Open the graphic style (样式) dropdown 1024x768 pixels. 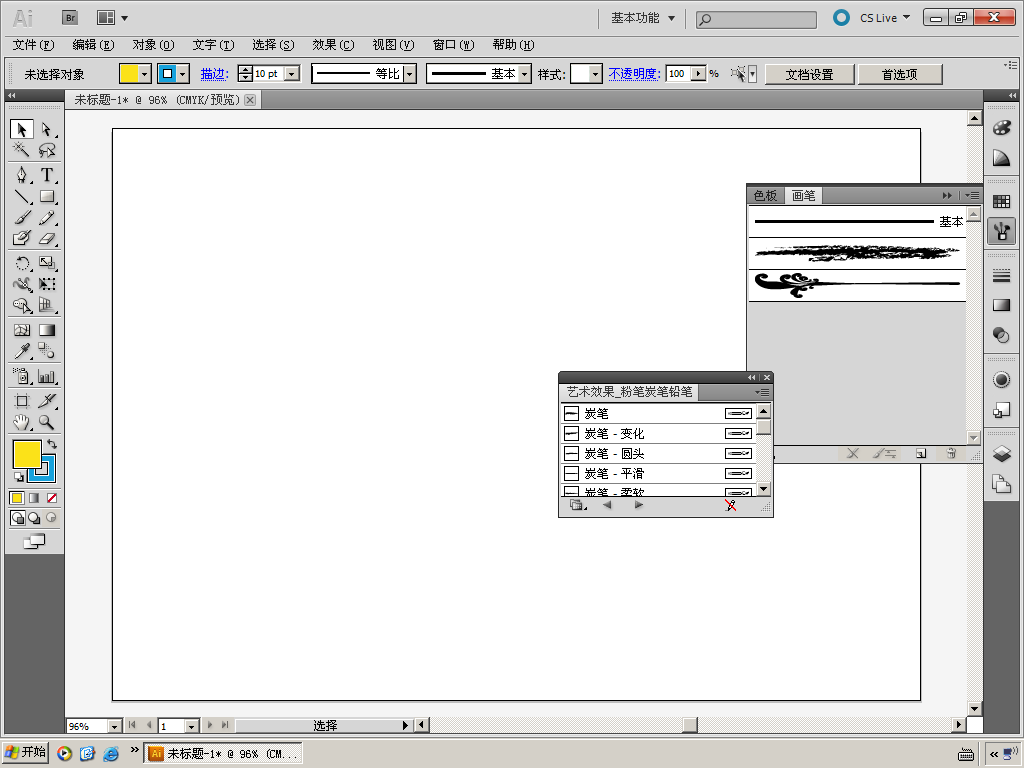tap(595, 74)
